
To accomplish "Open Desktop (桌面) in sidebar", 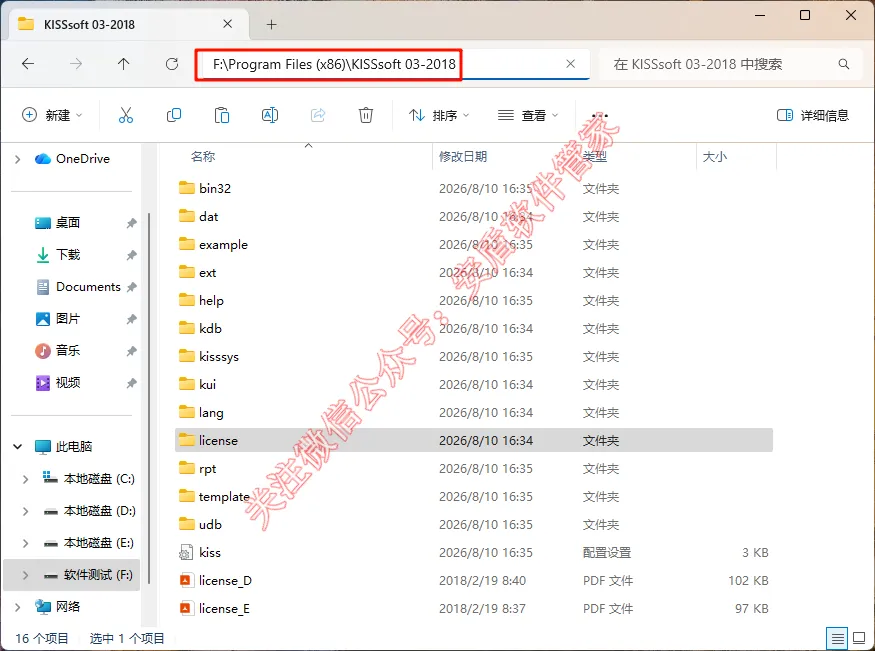I will [x=68, y=223].
